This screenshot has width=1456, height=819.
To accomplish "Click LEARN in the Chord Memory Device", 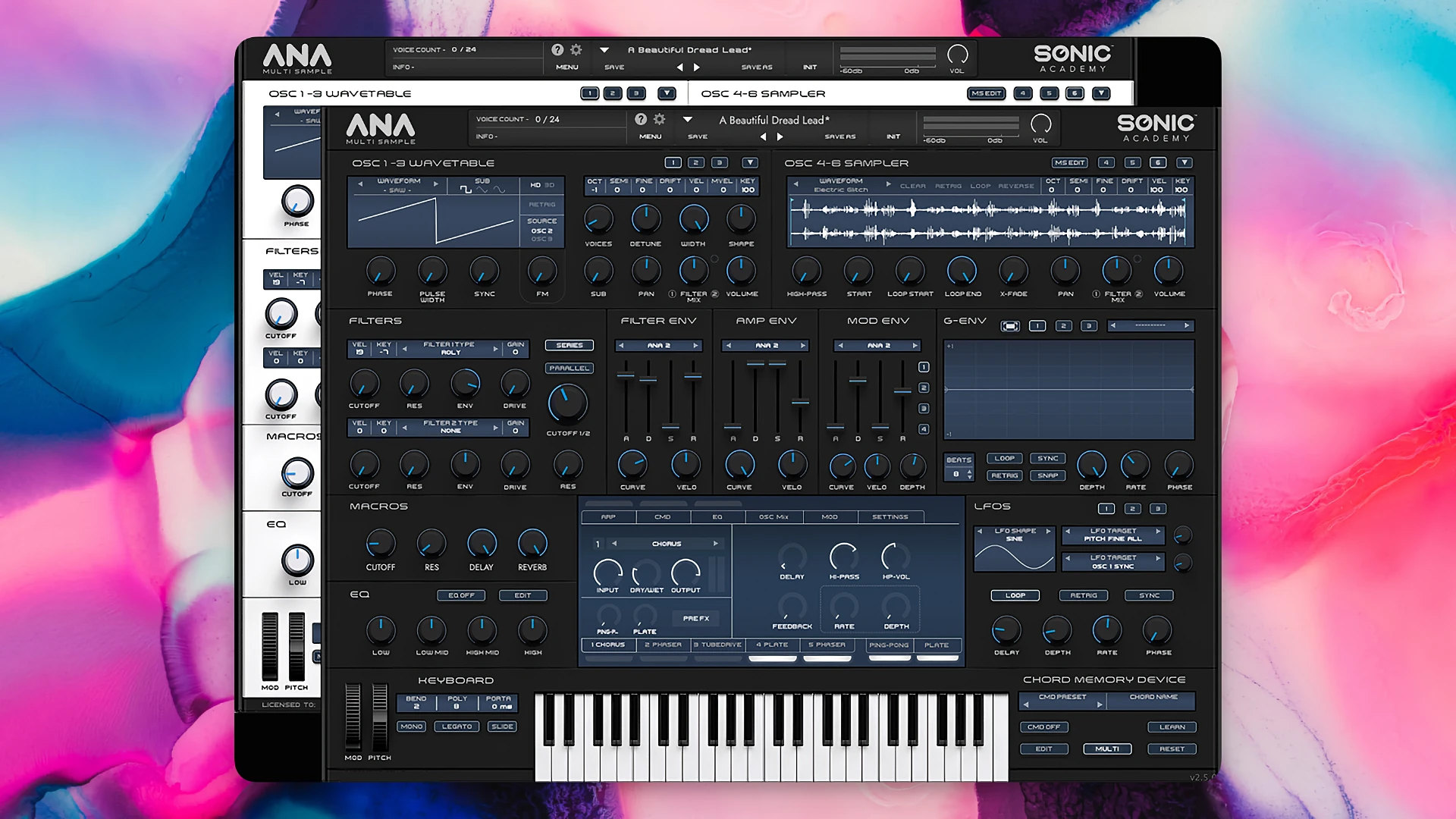I will (1172, 726).
